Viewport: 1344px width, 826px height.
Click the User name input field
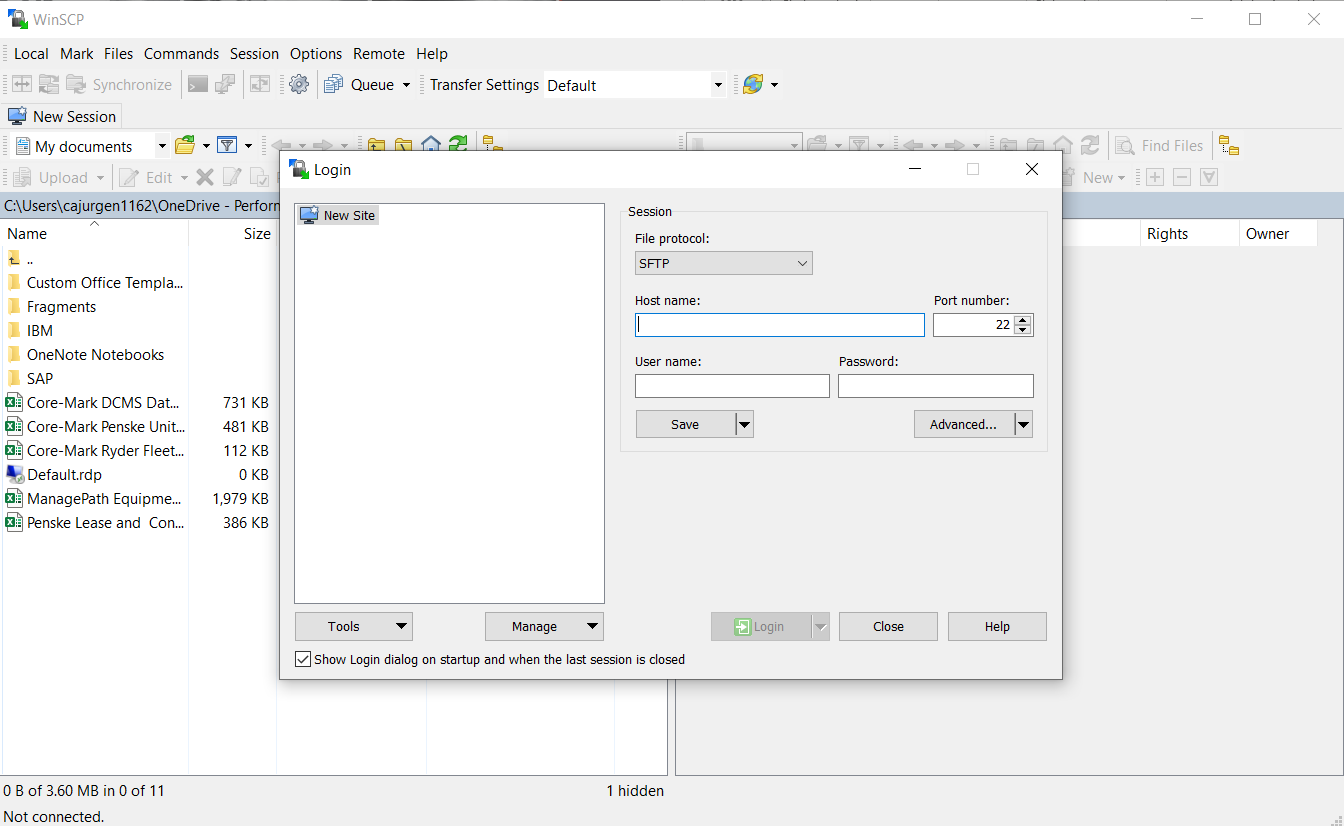(x=732, y=386)
